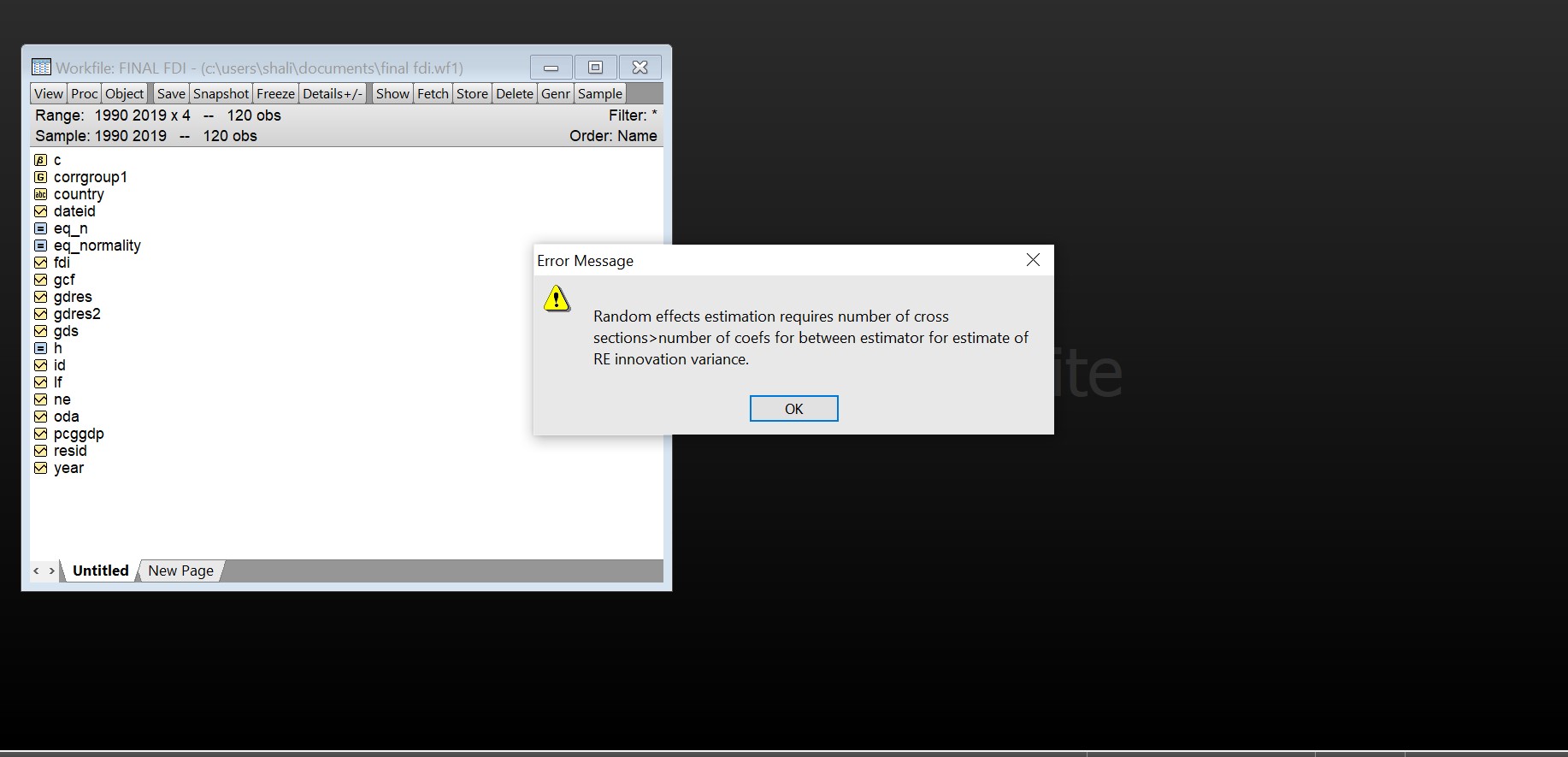The height and width of the screenshot is (757, 1568).
Task: Open the View menu in workfile toolbar
Action: 49,94
